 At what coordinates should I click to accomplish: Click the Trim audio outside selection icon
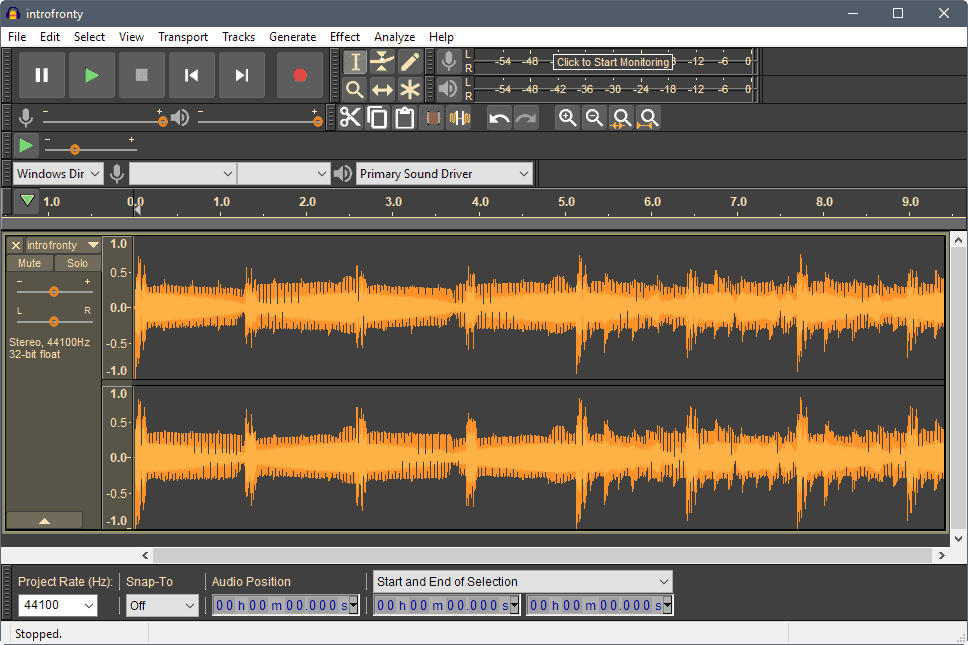[x=432, y=118]
